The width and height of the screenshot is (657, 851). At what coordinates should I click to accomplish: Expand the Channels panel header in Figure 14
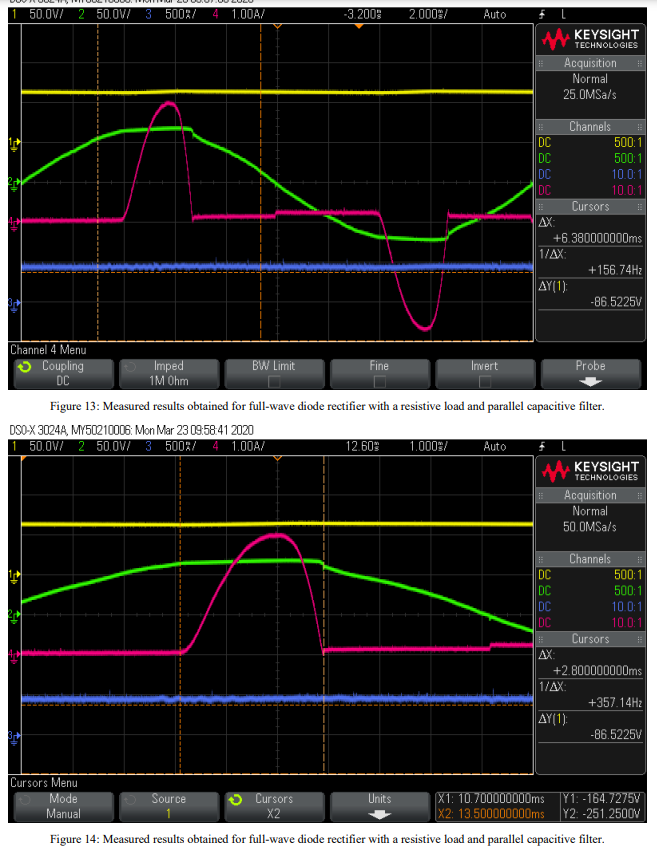pos(590,559)
